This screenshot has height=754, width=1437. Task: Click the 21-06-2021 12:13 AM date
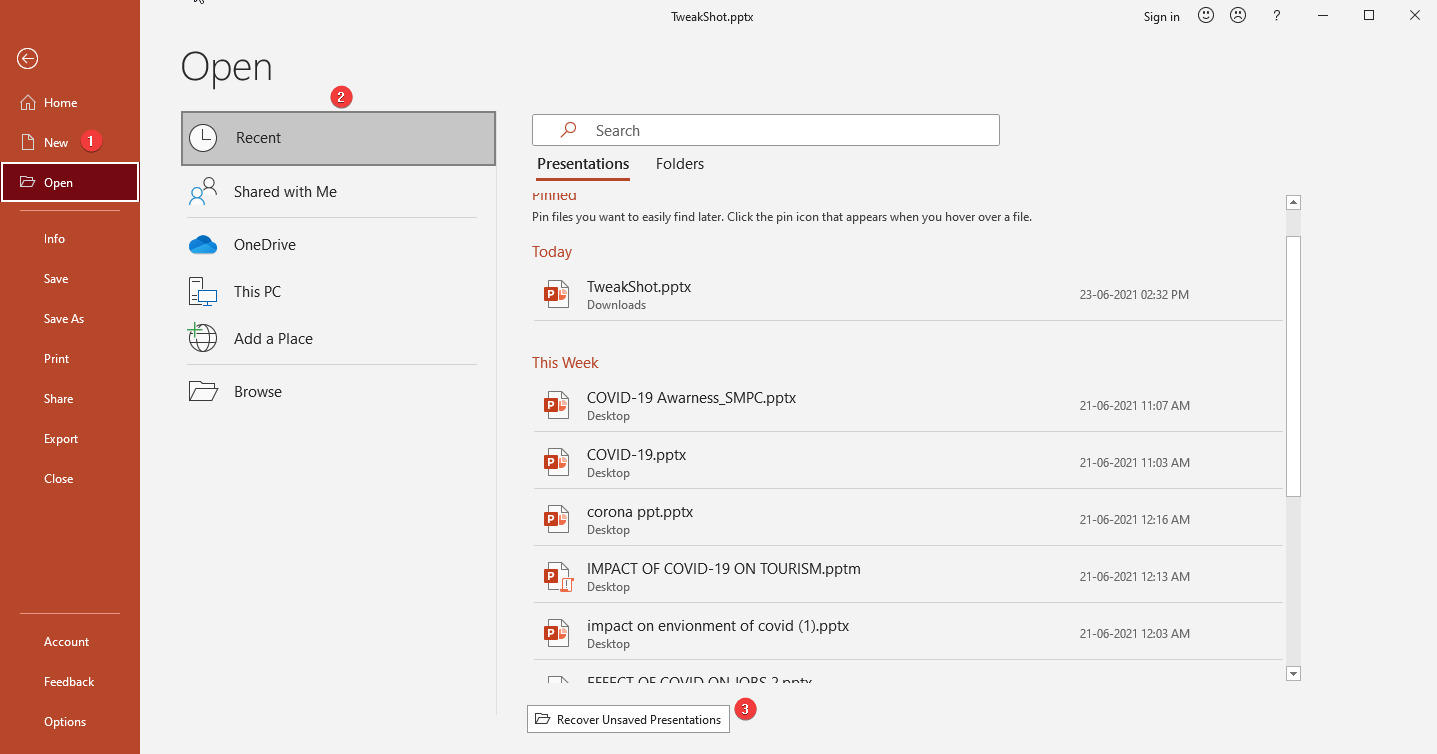pos(1134,577)
